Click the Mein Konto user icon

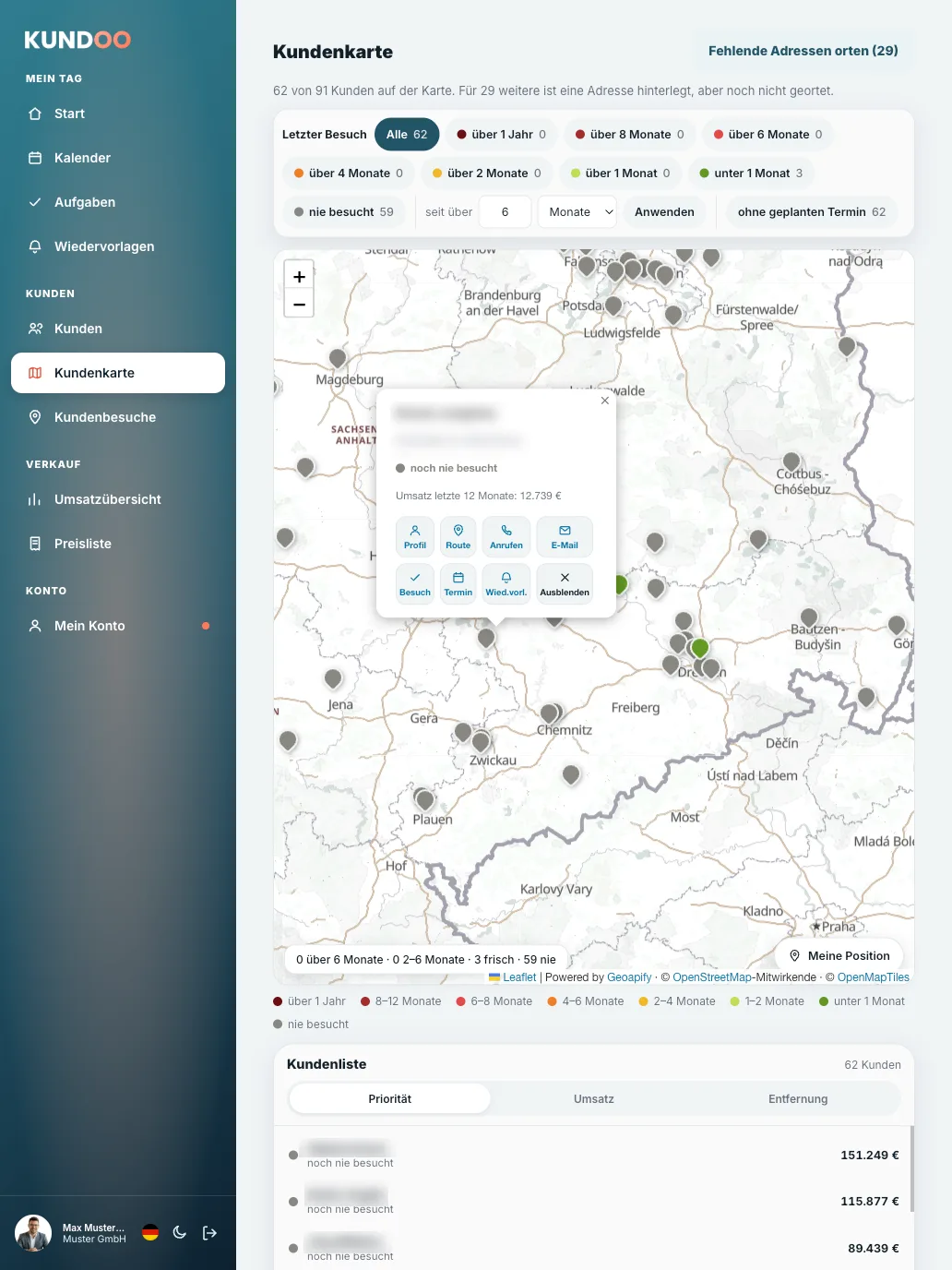pos(35,626)
